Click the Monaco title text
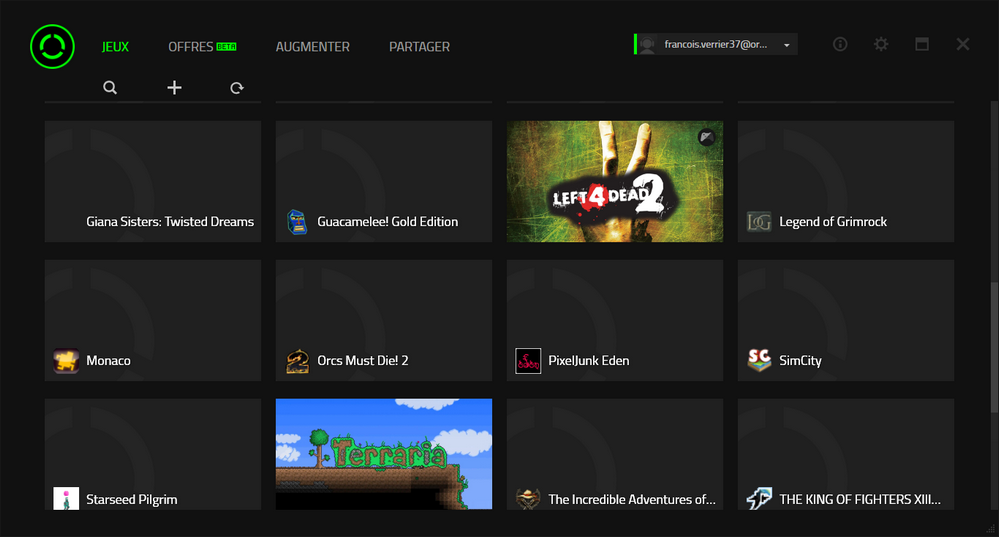Viewport: 999px width, 537px height. [x=108, y=361]
